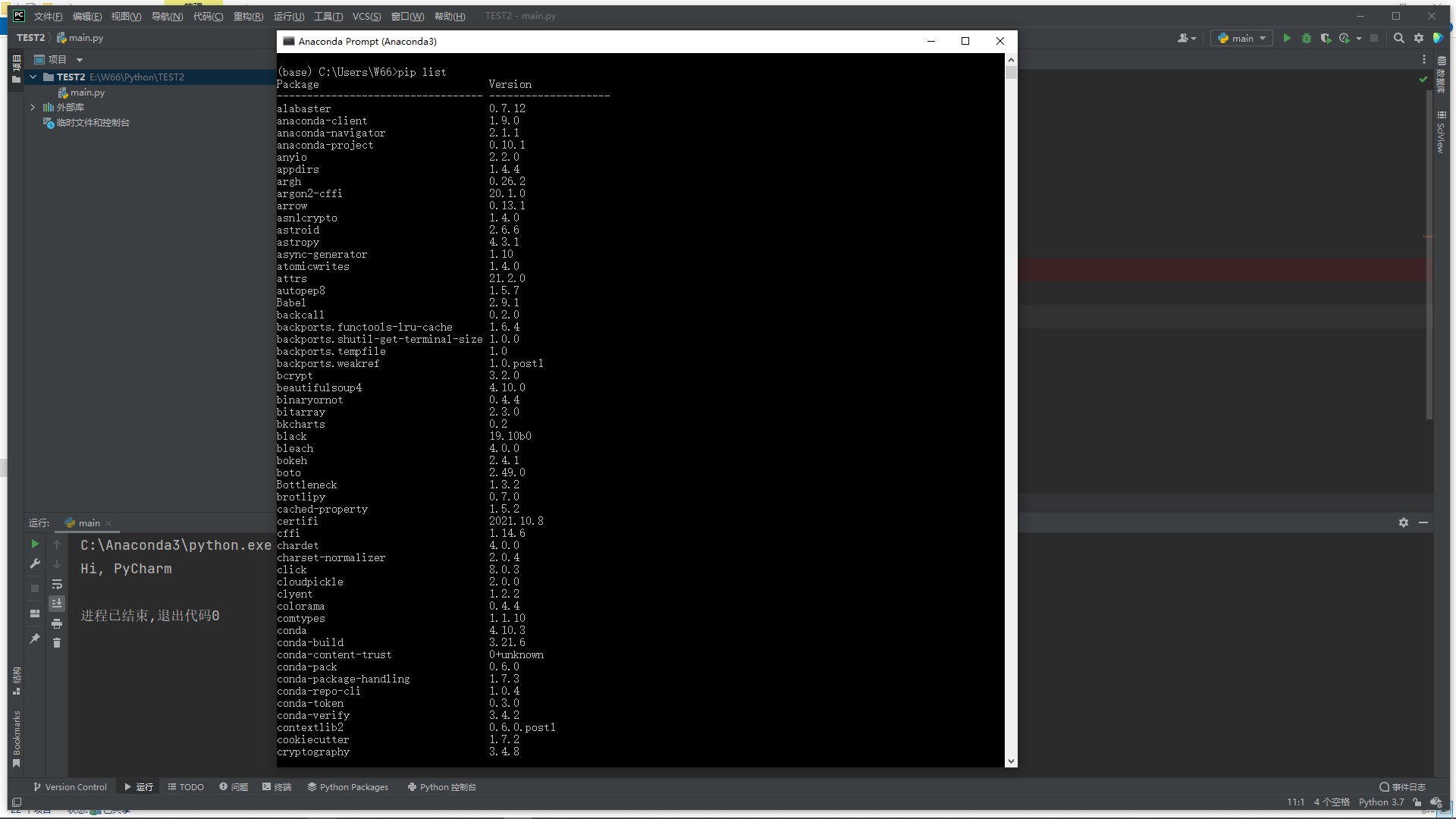Run the main configuration with green play icon
This screenshot has width=1456, height=819.
point(1287,38)
